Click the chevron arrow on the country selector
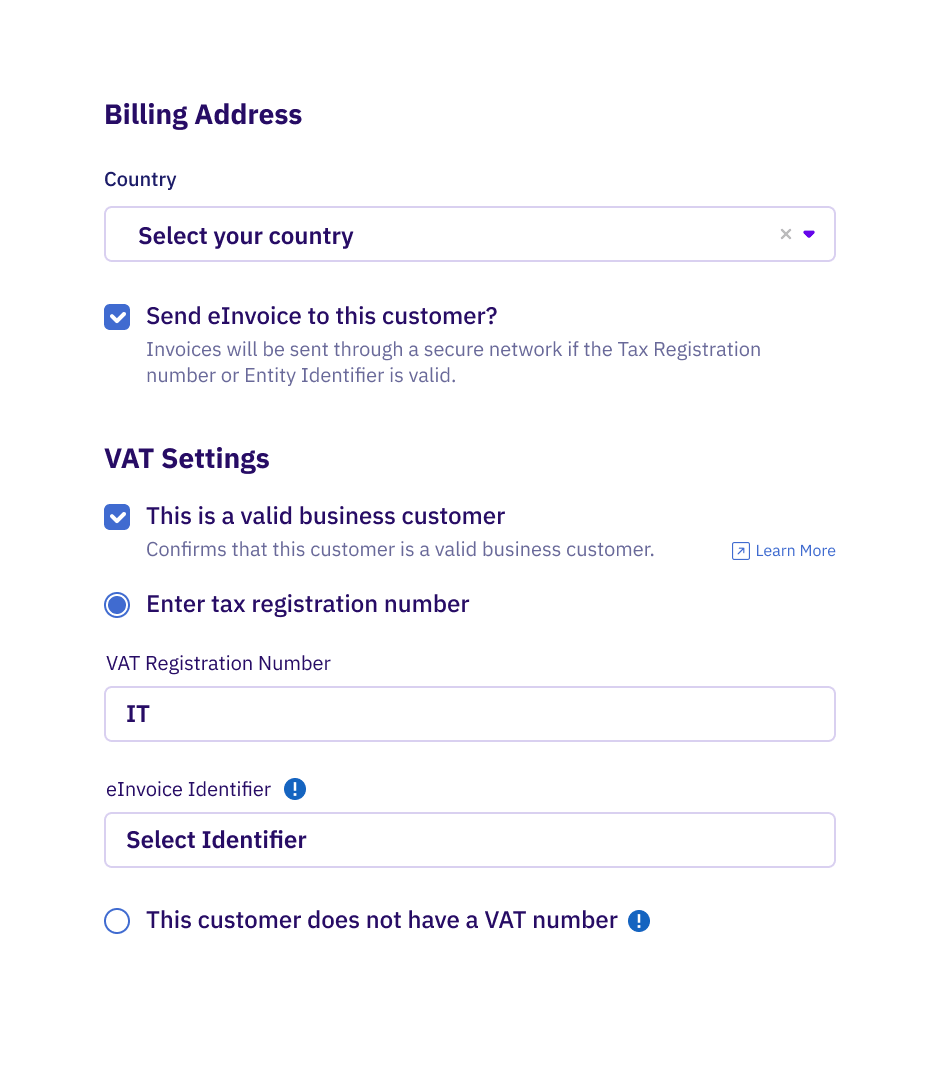 point(808,234)
